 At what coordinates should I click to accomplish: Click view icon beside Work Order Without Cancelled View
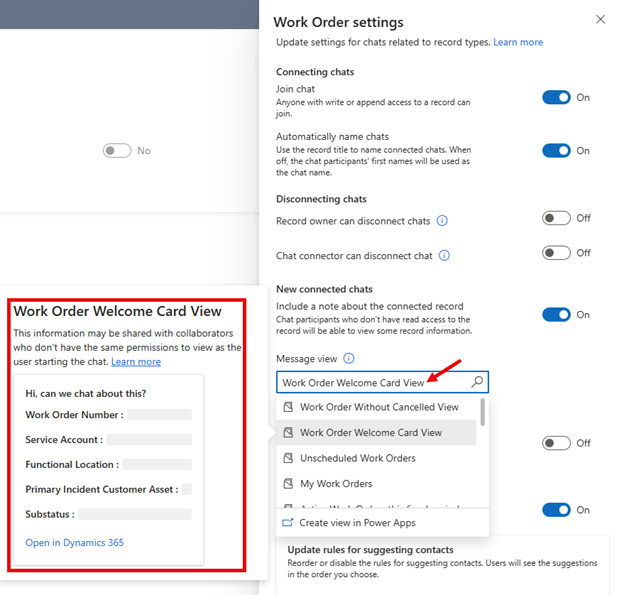coord(288,408)
